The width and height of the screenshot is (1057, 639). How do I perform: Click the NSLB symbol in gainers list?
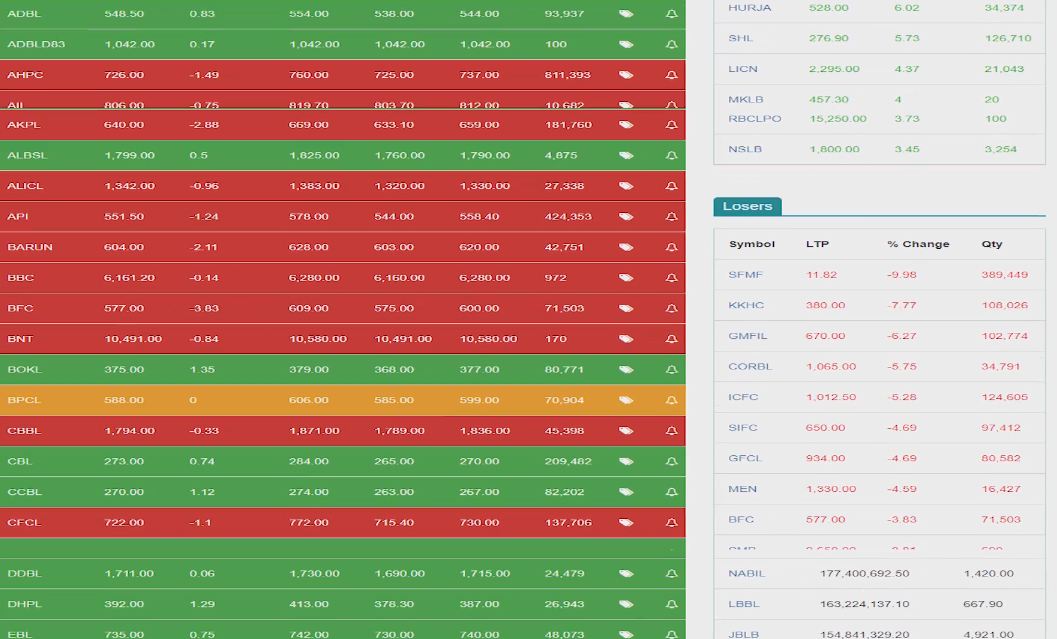point(745,149)
